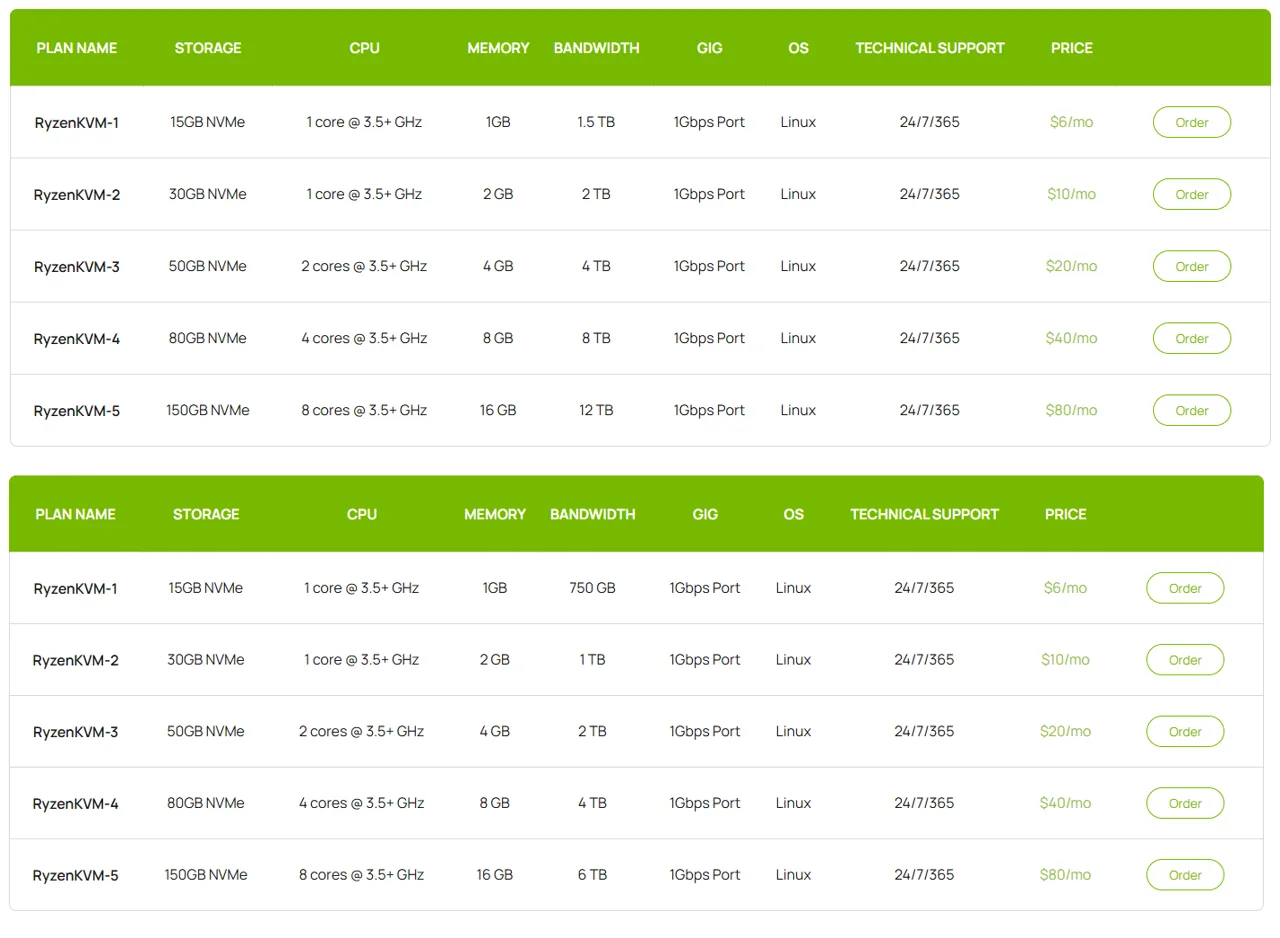Click the "8 TB" bandwidth value

pyautogui.click(x=596, y=338)
